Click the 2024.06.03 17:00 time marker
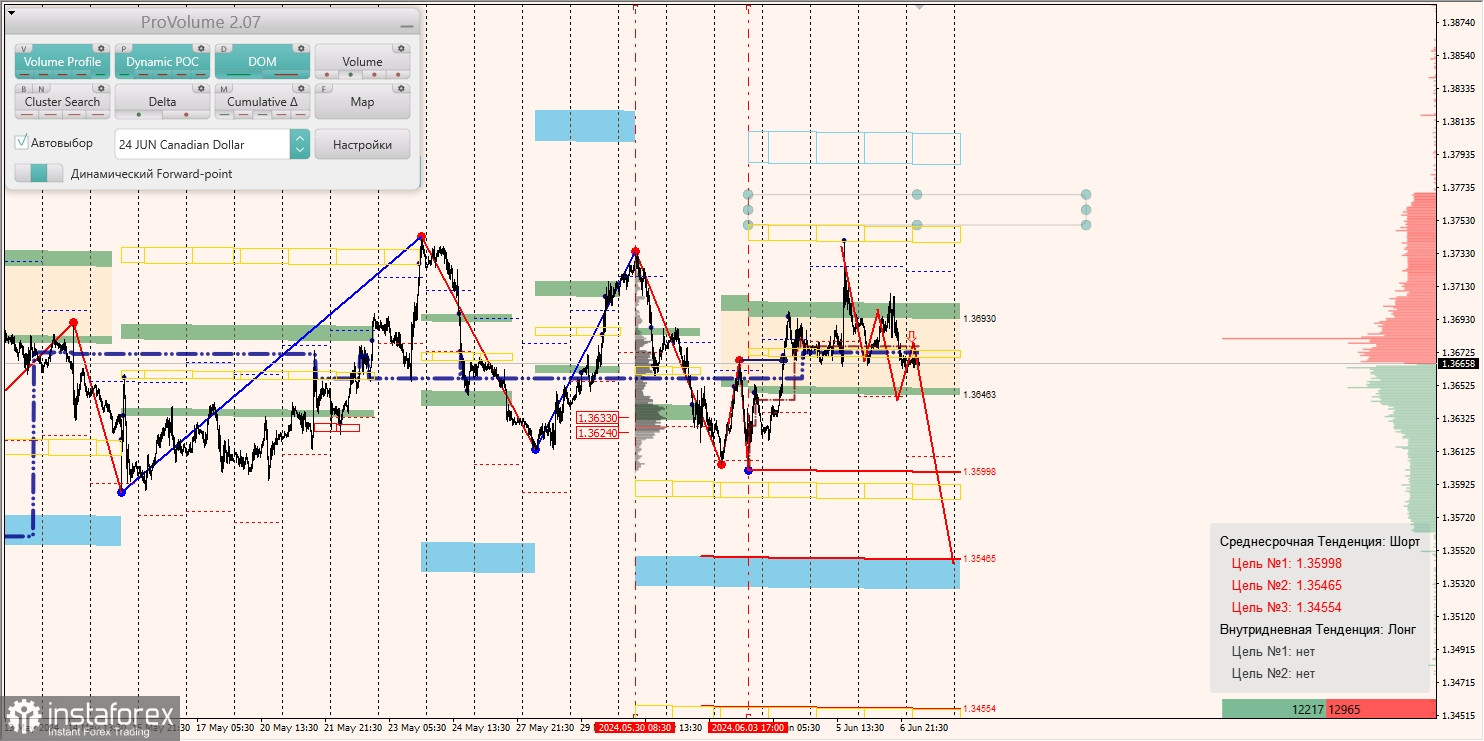This screenshot has width=1484, height=741. click(x=748, y=728)
